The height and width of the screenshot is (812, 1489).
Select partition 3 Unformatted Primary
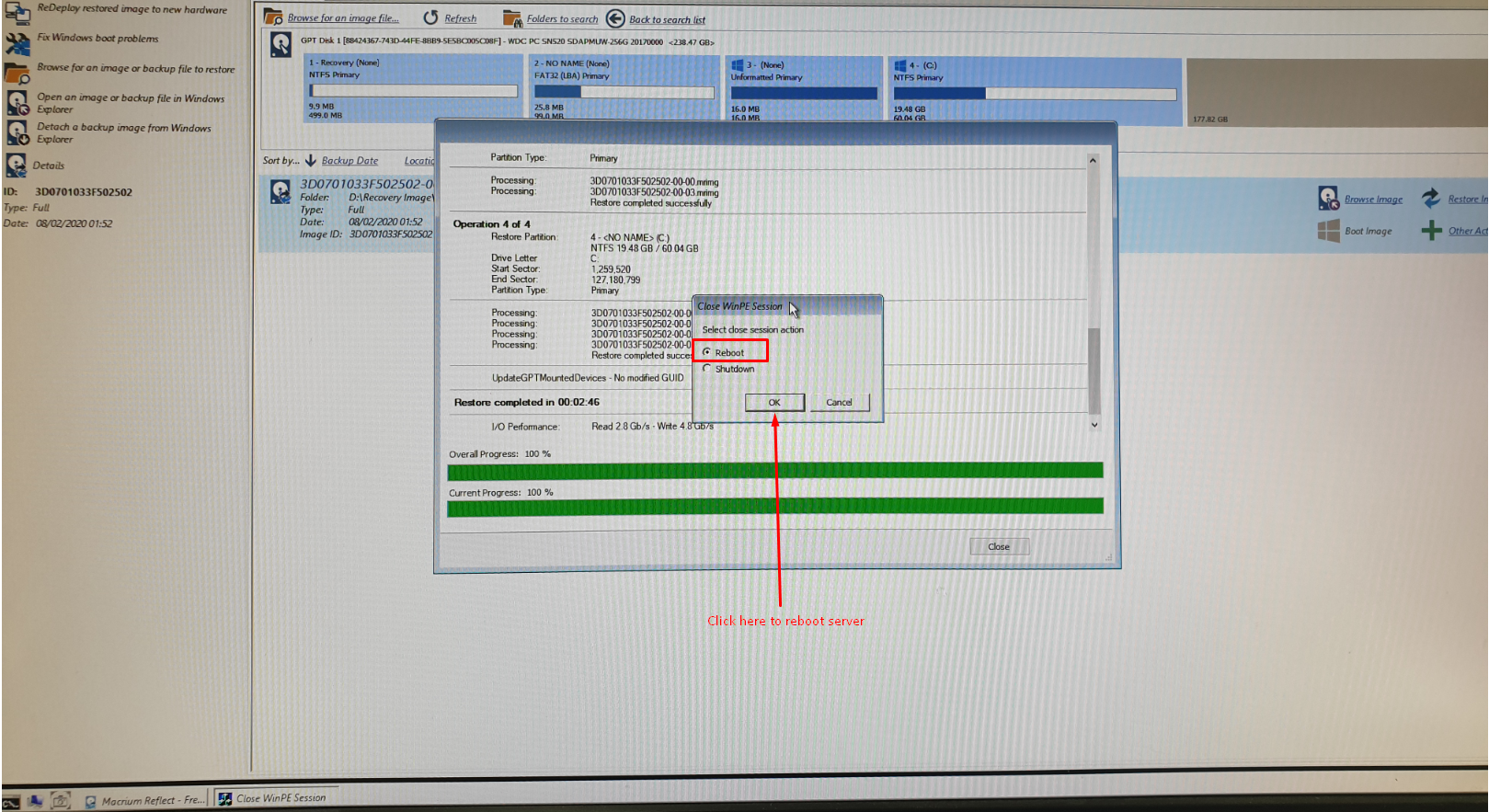tap(804, 89)
